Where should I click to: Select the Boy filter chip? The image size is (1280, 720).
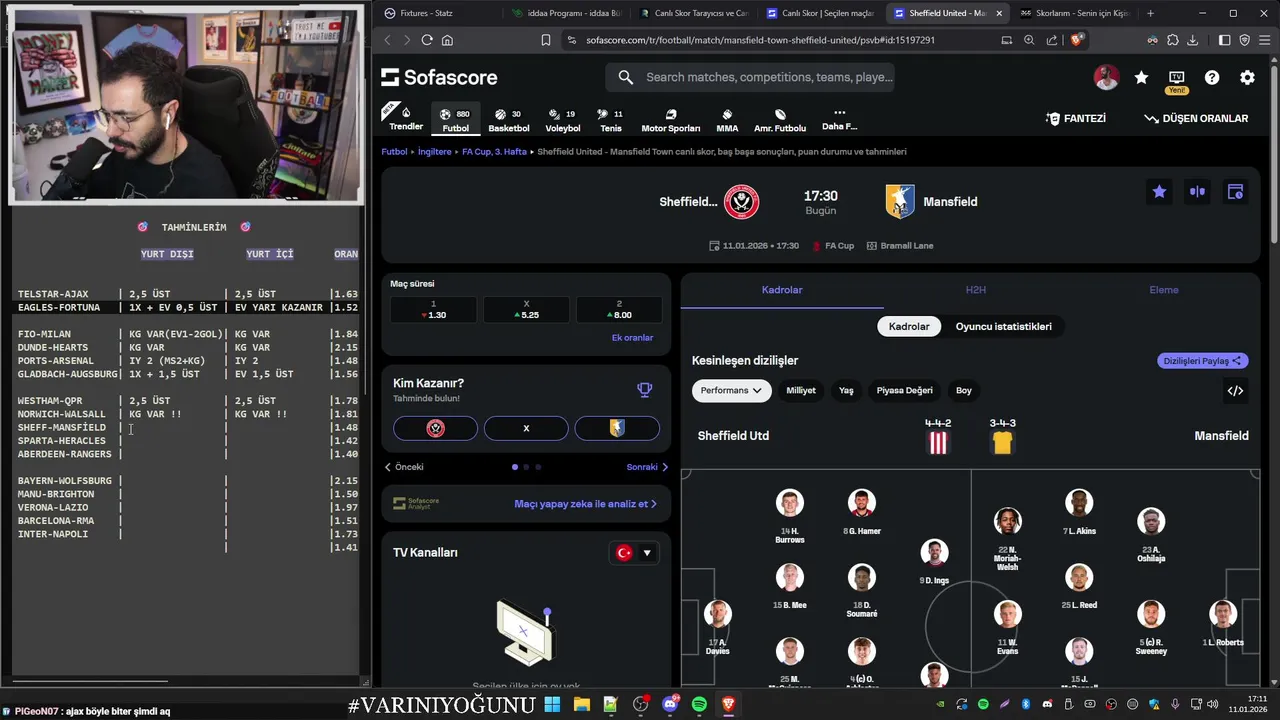[x=964, y=391]
